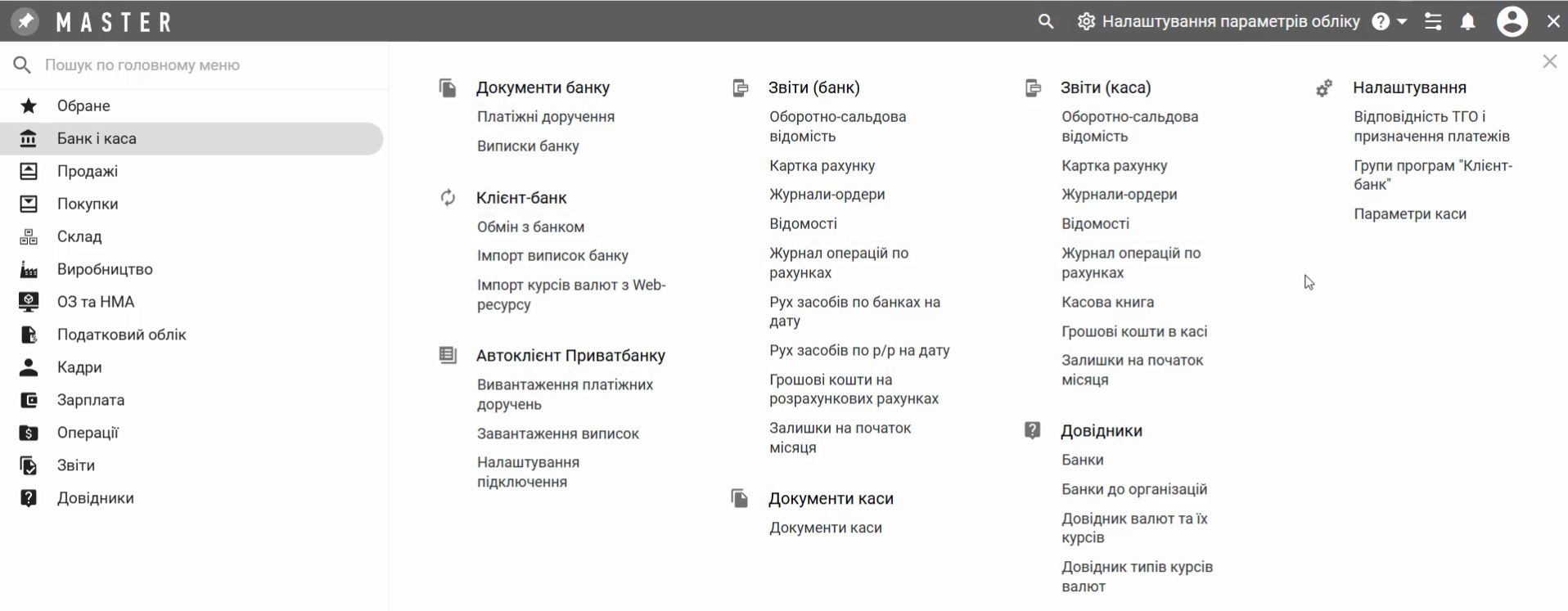Open Рух засобів по р/р на дату

pyautogui.click(x=859, y=351)
